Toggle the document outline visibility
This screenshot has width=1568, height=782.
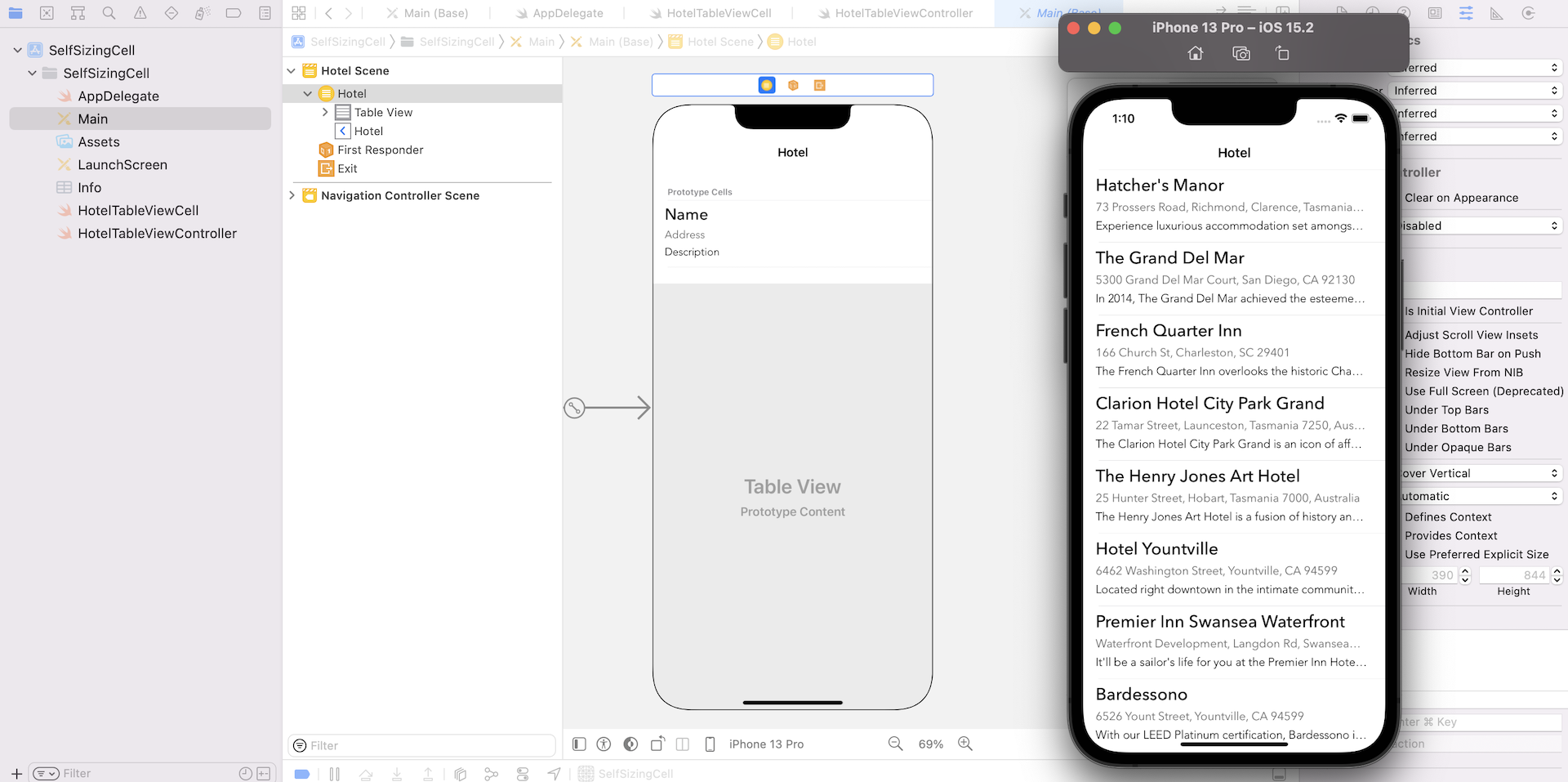[579, 744]
